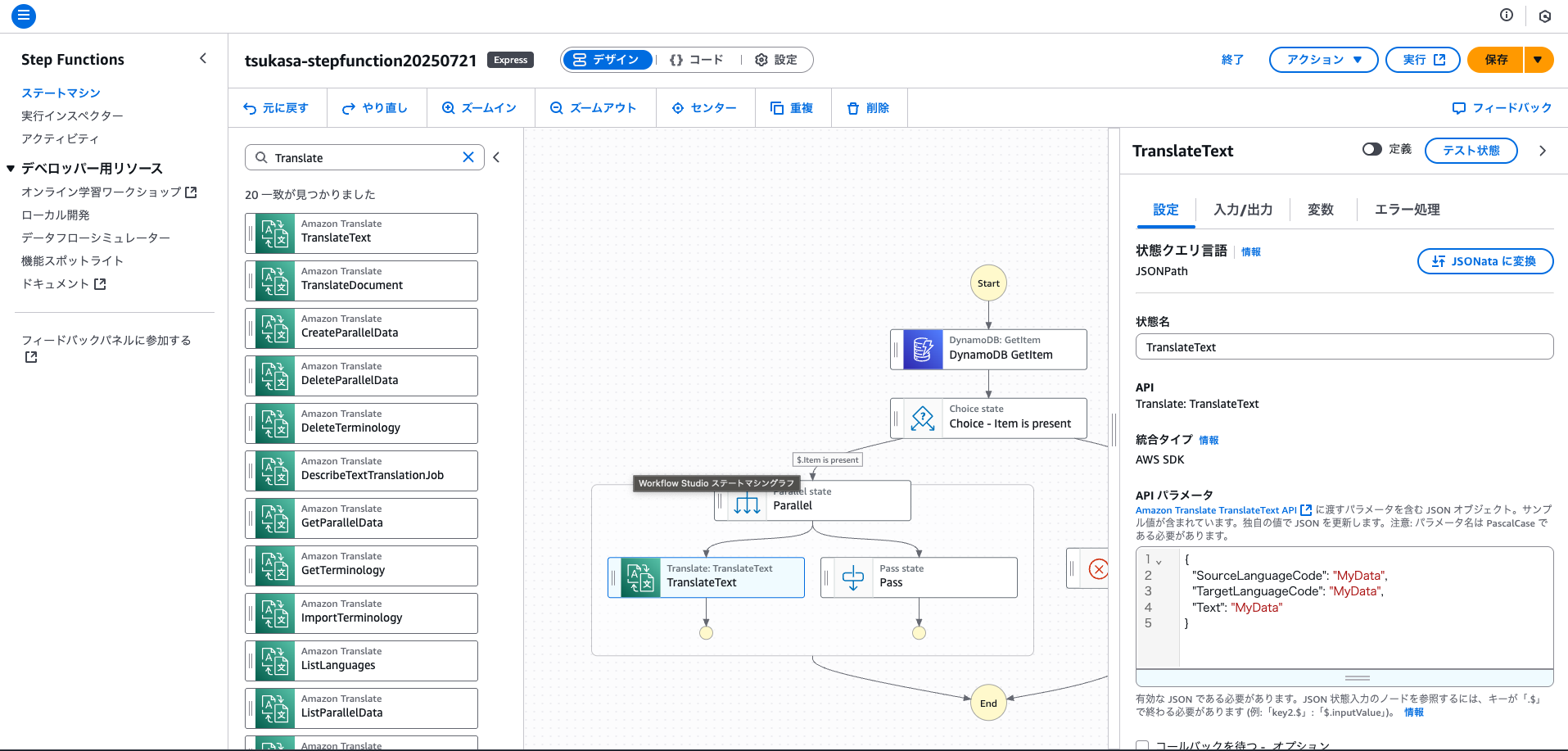Select the DynamoDB GetItem state icon
The width and height of the screenshot is (1568, 751).
923,350
